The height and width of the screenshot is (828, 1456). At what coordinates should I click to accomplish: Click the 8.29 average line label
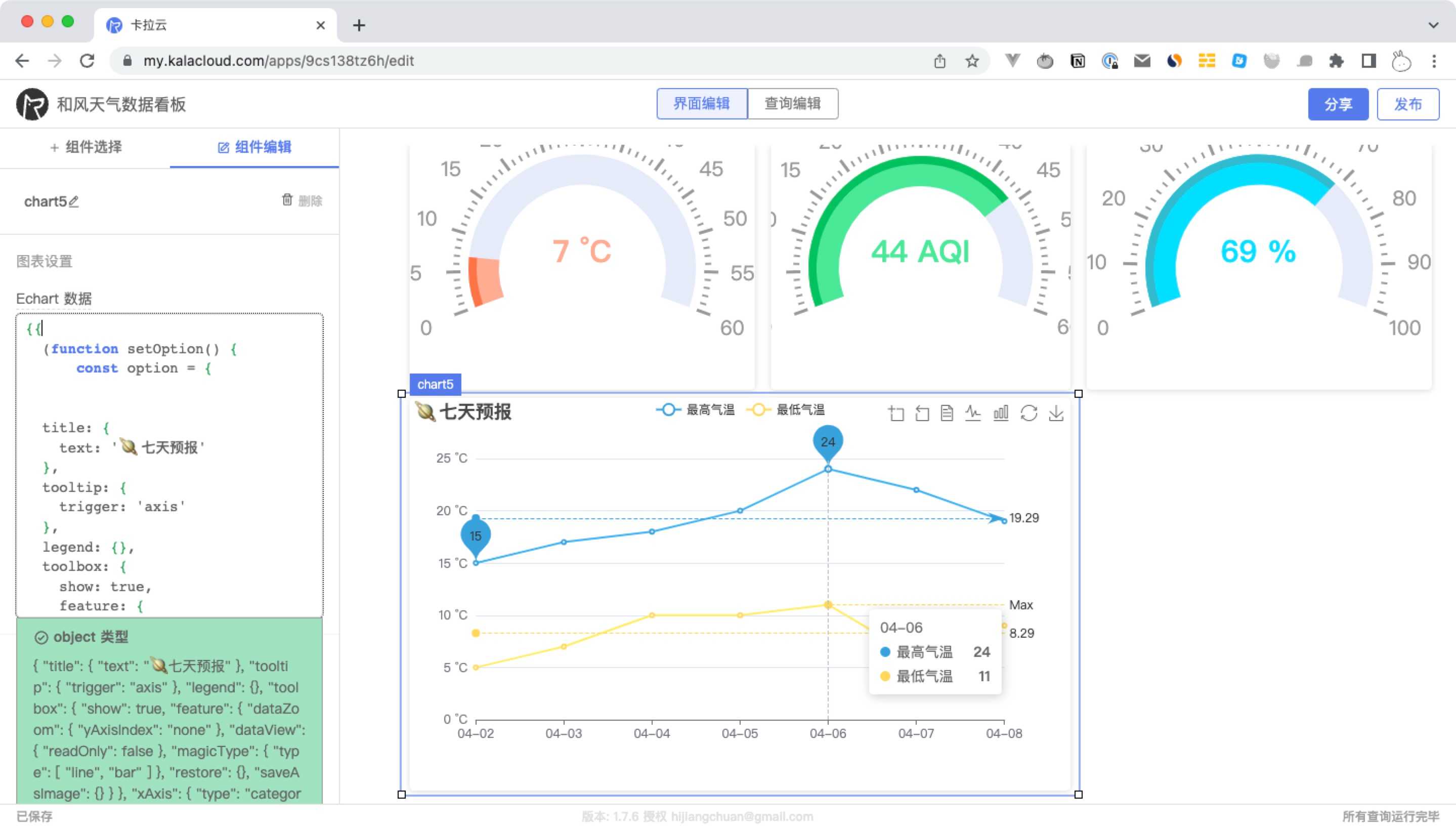[1021, 633]
